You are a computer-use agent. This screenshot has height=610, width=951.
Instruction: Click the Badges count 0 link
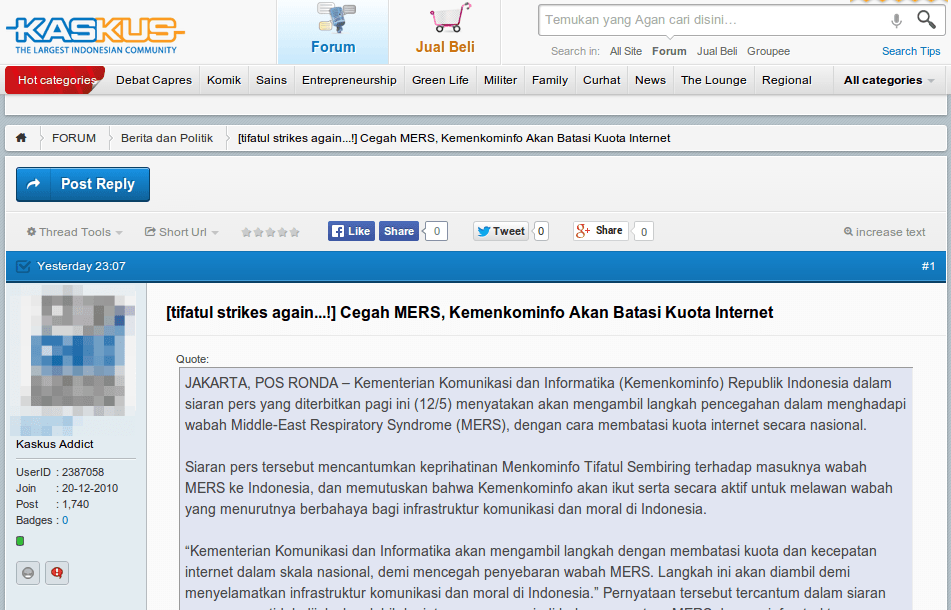pos(65,520)
